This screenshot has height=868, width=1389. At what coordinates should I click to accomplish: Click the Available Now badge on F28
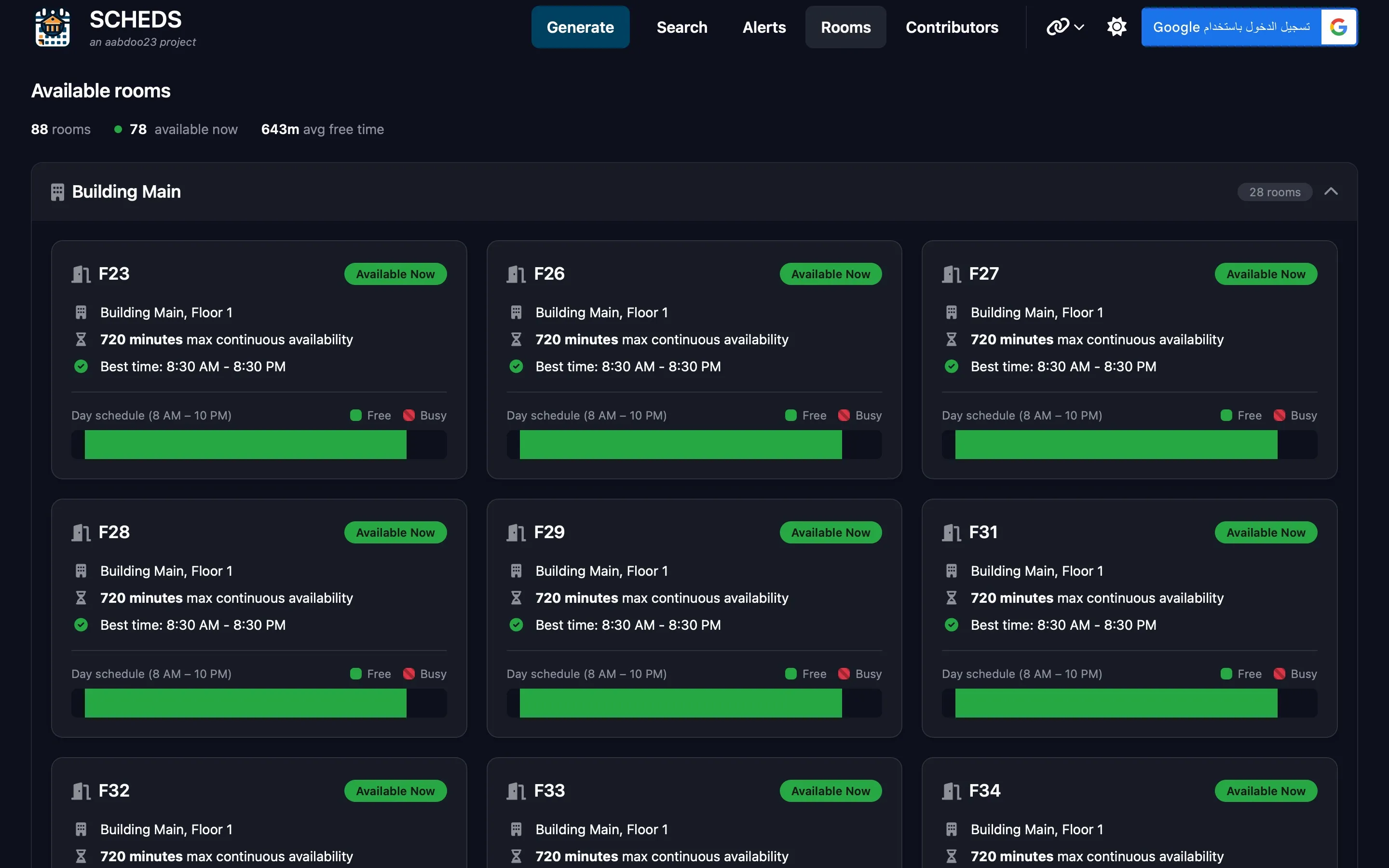pos(395,532)
